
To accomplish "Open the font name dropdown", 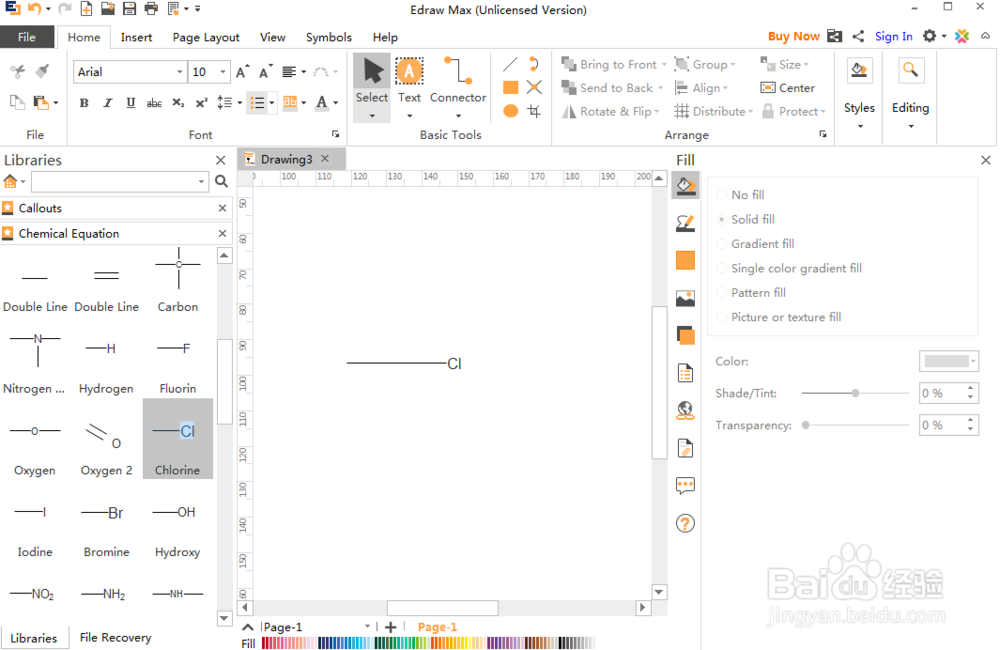I will tap(179, 72).
